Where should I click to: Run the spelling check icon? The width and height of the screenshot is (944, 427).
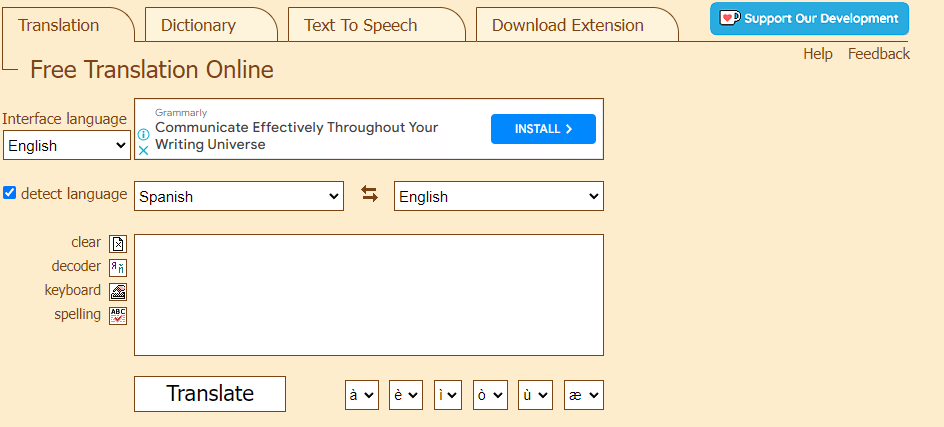click(x=118, y=315)
